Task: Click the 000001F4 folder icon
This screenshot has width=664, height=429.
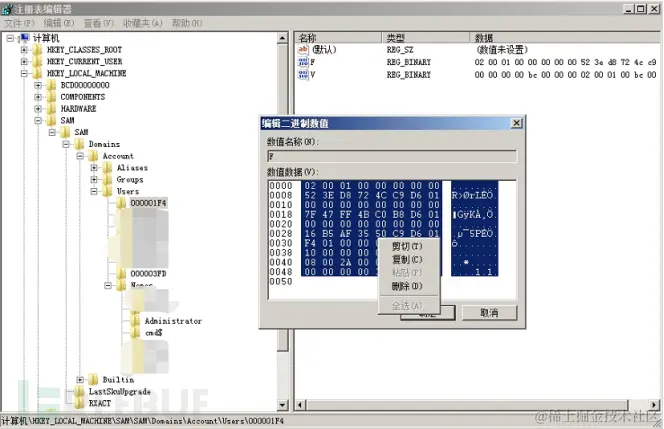Action: pyautogui.click(x=122, y=203)
